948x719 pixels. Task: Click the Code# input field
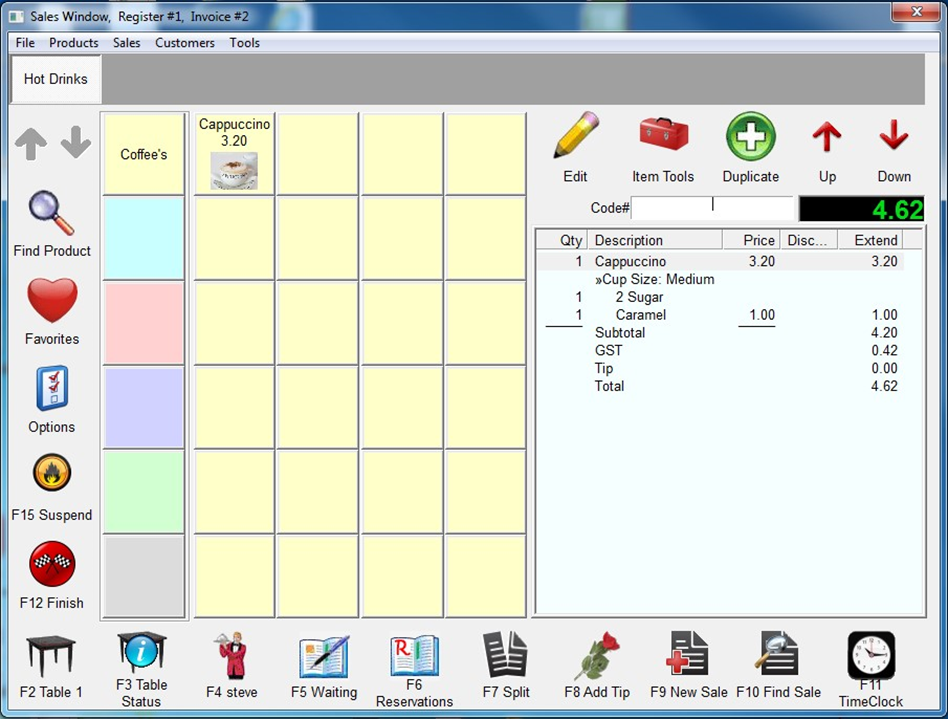click(712, 208)
